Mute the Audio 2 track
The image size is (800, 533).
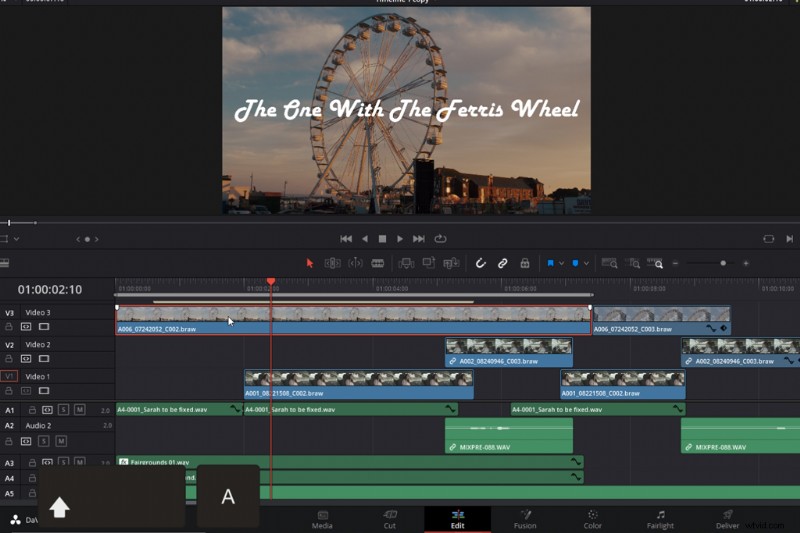(x=61, y=441)
